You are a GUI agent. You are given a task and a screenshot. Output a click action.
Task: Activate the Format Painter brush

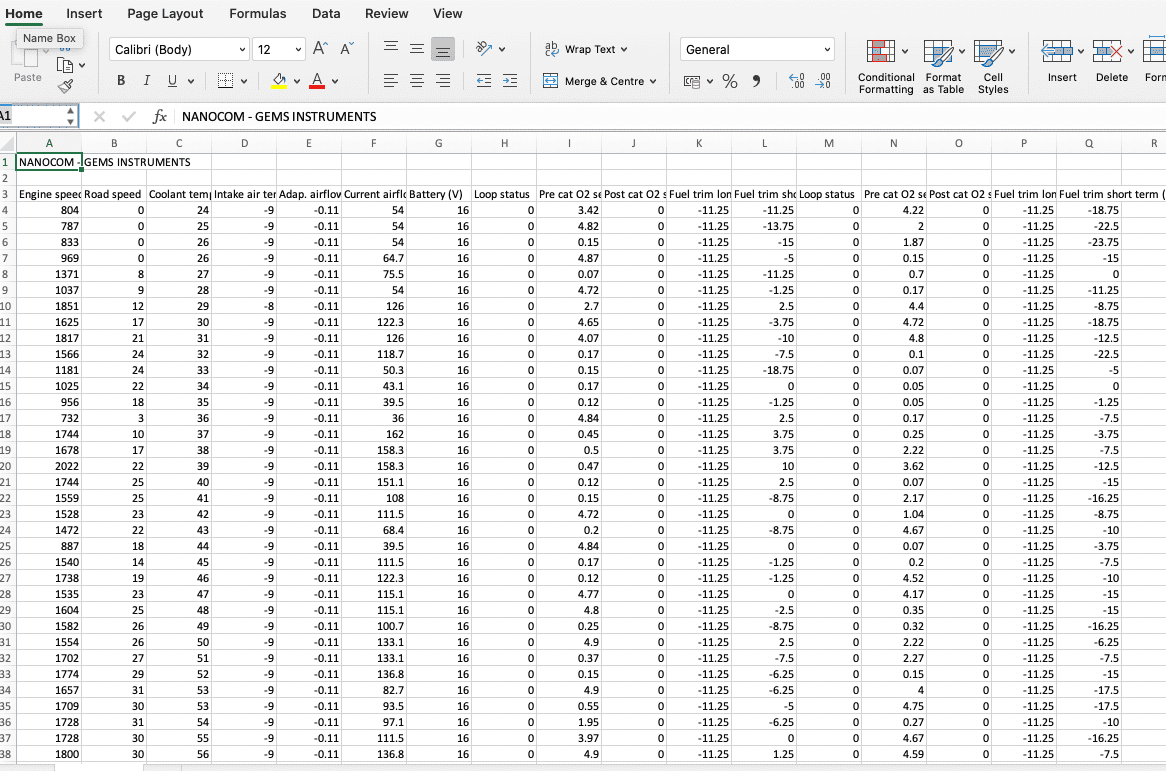[x=65, y=86]
